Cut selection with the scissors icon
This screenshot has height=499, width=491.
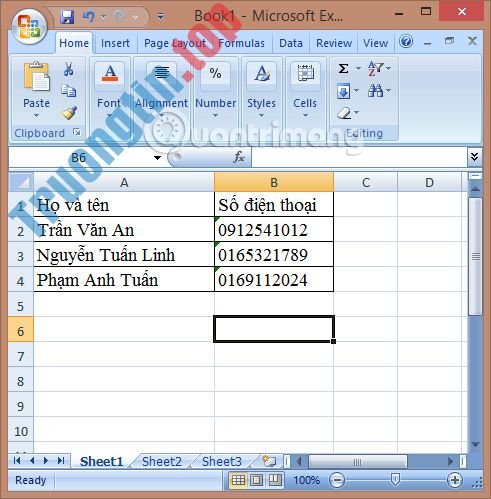[x=68, y=69]
